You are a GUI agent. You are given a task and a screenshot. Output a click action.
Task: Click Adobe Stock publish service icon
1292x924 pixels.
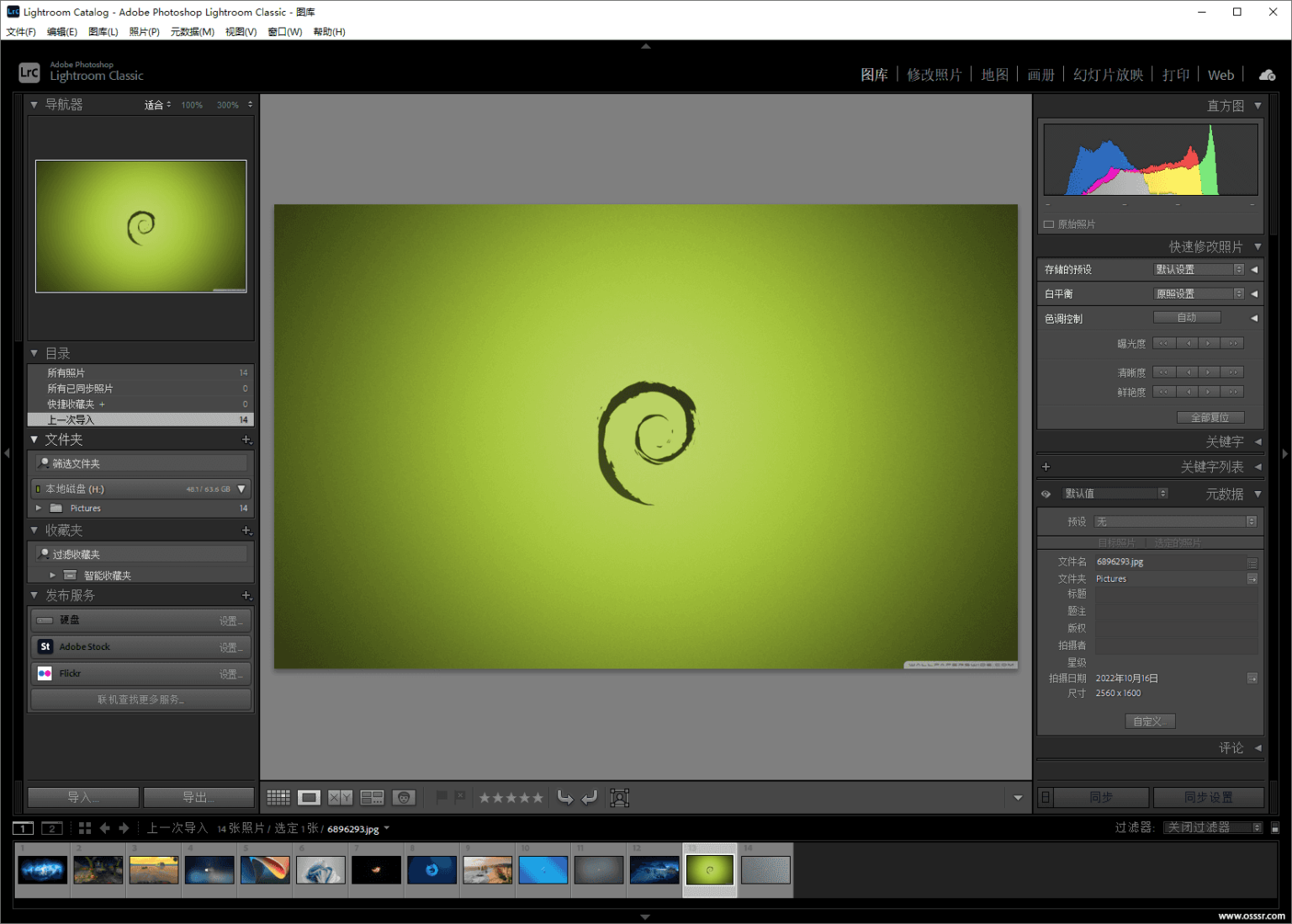point(45,647)
